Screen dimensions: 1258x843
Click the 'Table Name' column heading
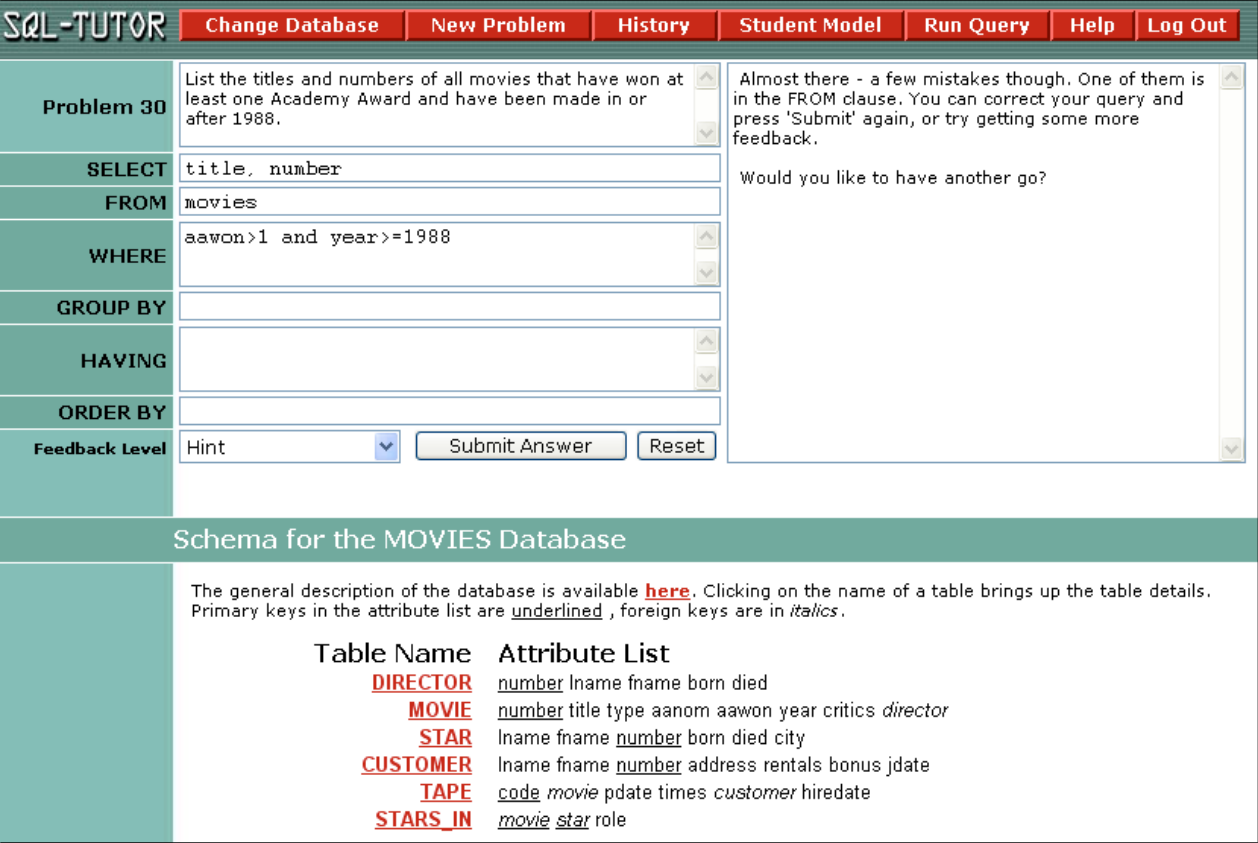[392, 654]
